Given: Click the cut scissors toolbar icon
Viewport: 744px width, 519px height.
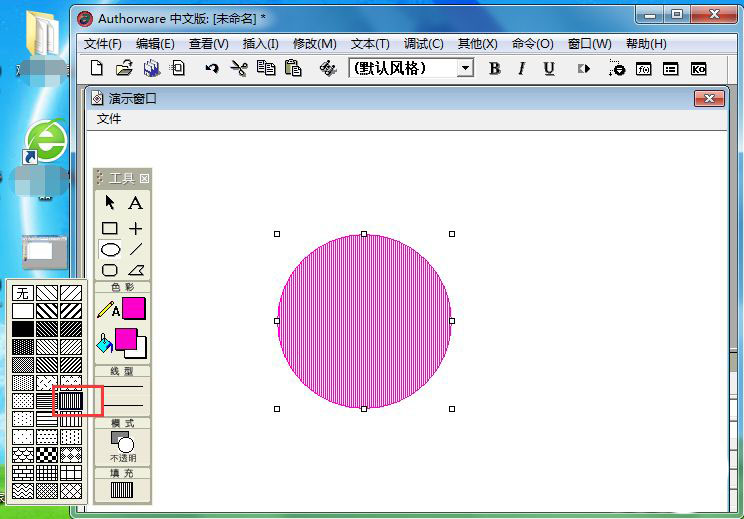Looking at the screenshot, I should 238,68.
